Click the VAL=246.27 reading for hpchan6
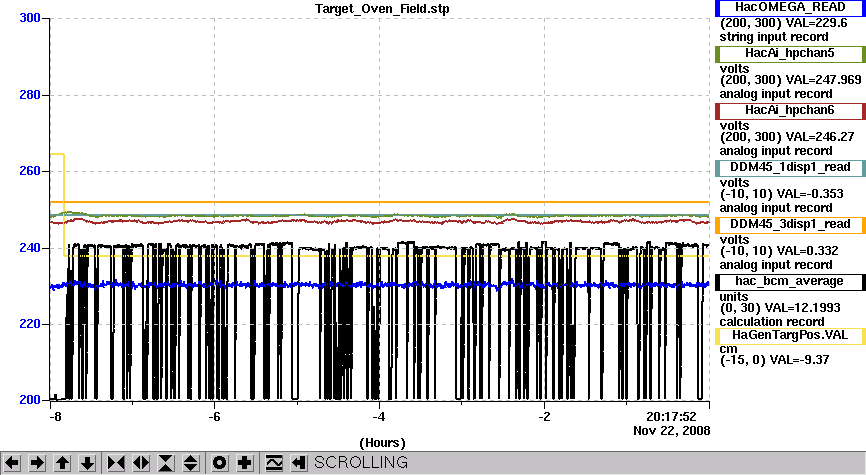The width and height of the screenshot is (866, 475). tap(820, 137)
